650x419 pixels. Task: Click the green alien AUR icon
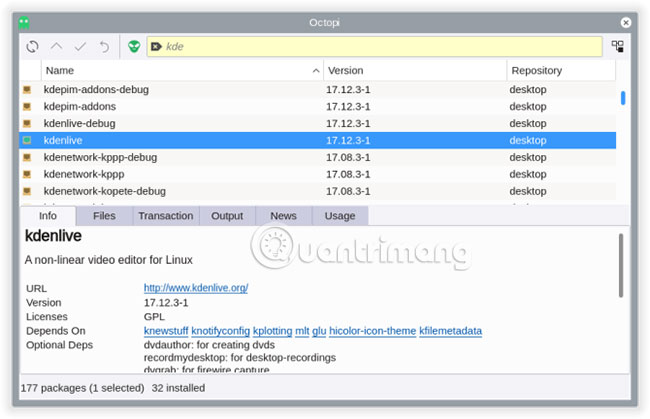134,46
